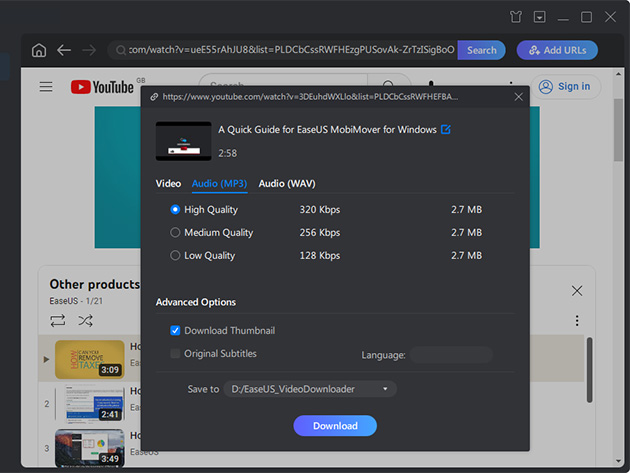This screenshot has height=473, width=630.
Task: Toggle playlist shuffle icon
Action: [x=85, y=321]
